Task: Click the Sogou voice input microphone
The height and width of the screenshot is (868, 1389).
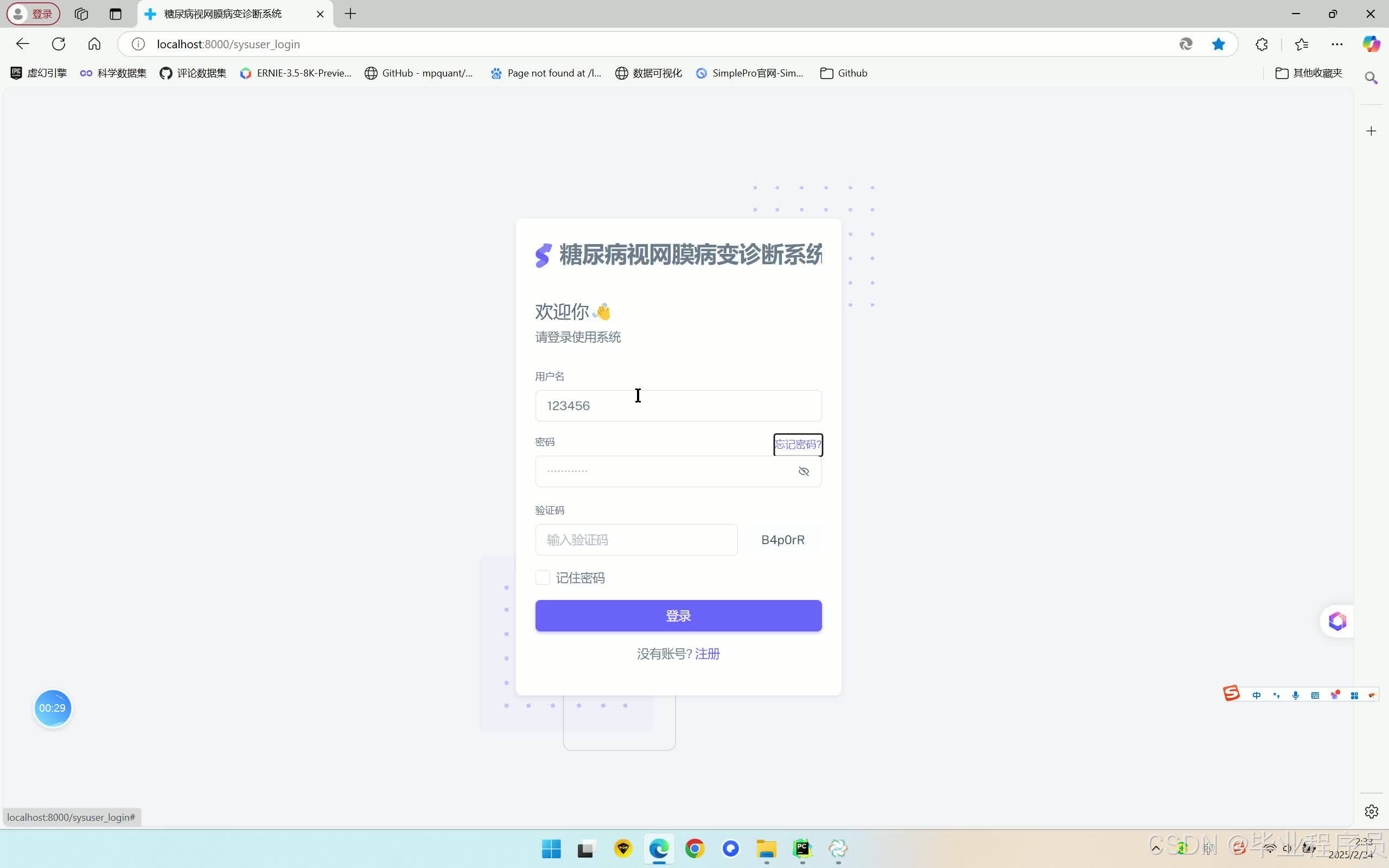Action: [1296, 695]
